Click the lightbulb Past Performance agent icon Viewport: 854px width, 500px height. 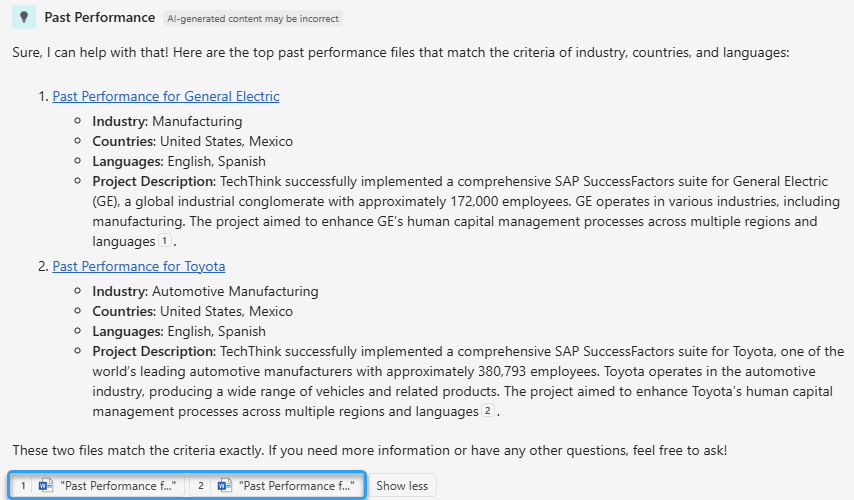click(x=22, y=18)
